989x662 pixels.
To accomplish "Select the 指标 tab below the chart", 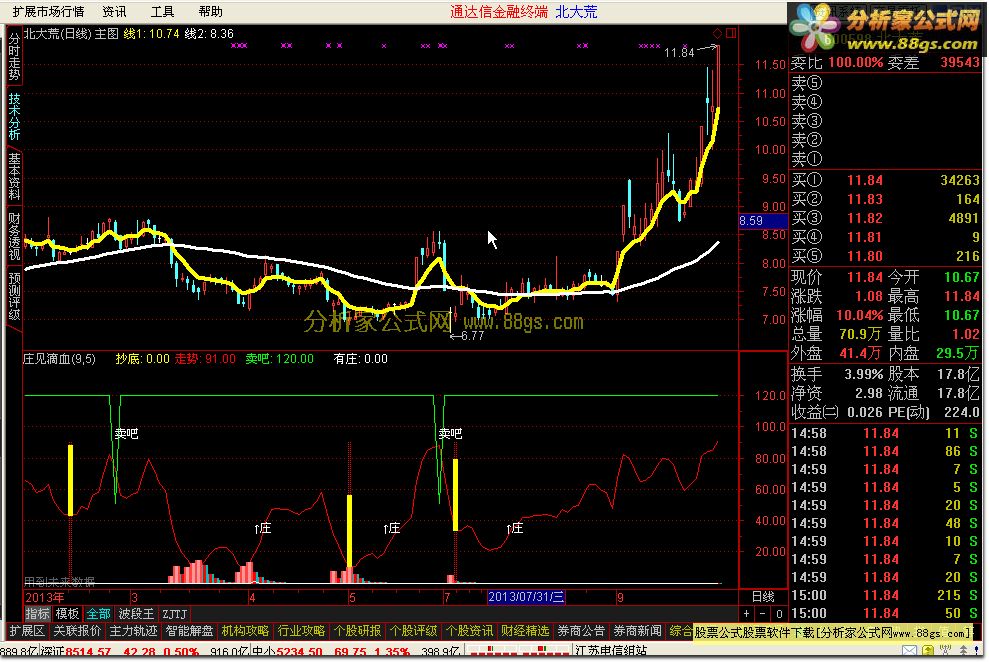I will pyautogui.click(x=37, y=613).
